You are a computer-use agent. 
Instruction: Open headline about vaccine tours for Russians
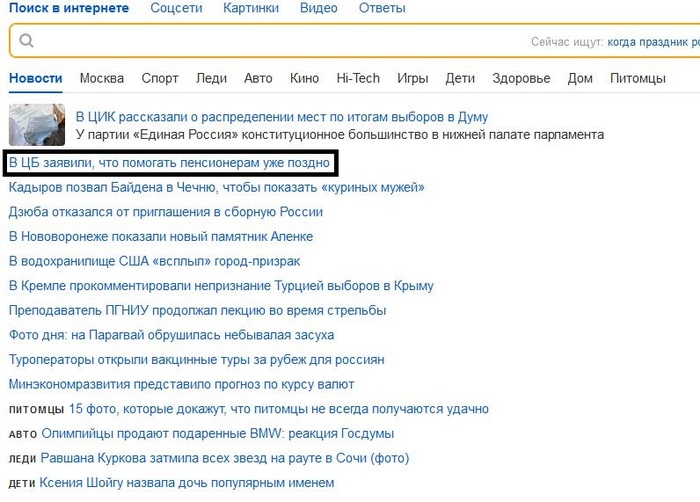[196, 360]
